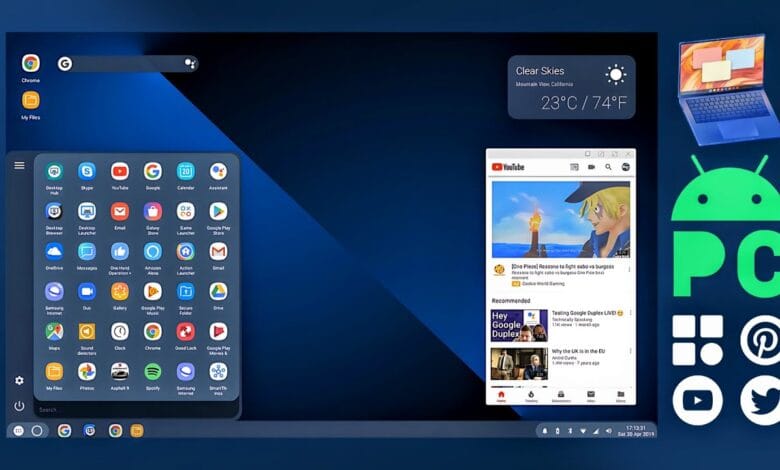780x470 pixels.
Task: Open the Clear Skies weather widget
Action: (x=571, y=87)
